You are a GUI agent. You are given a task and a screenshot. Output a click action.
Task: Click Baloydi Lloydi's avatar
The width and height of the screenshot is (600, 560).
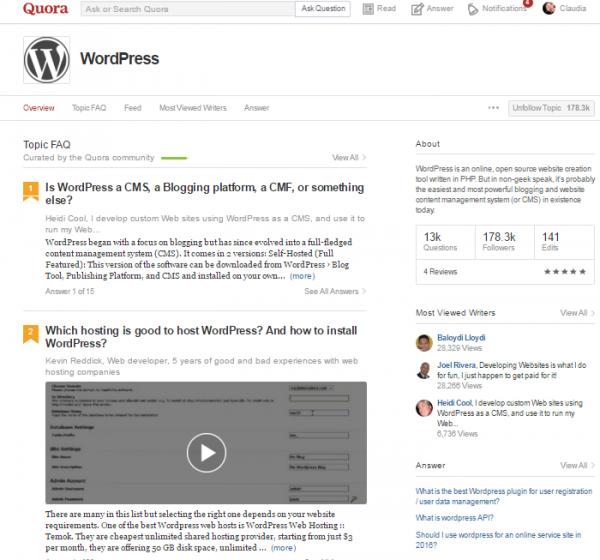(x=424, y=343)
